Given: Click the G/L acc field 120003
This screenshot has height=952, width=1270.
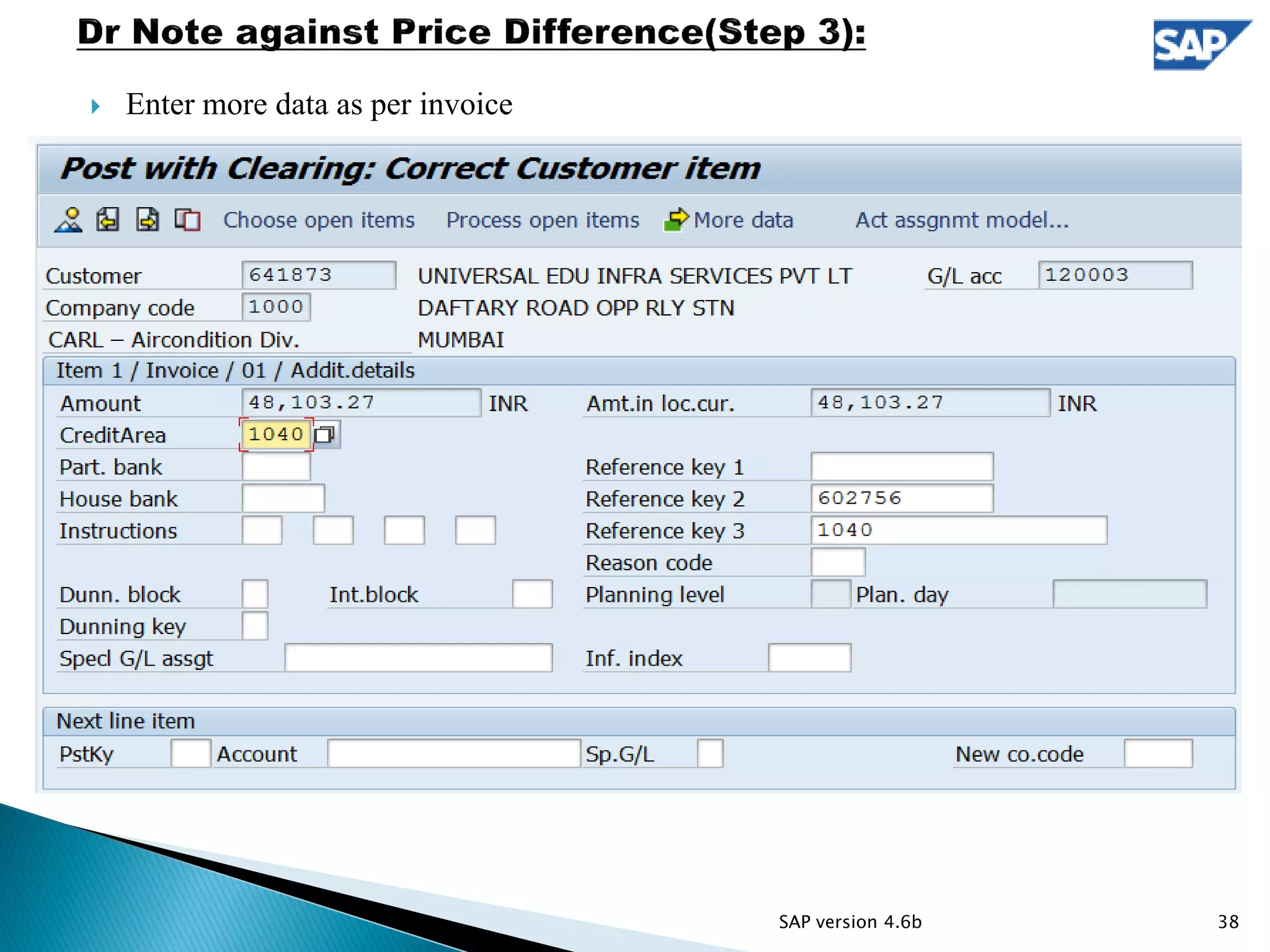Looking at the screenshot, I should [x=1115, y=275].
